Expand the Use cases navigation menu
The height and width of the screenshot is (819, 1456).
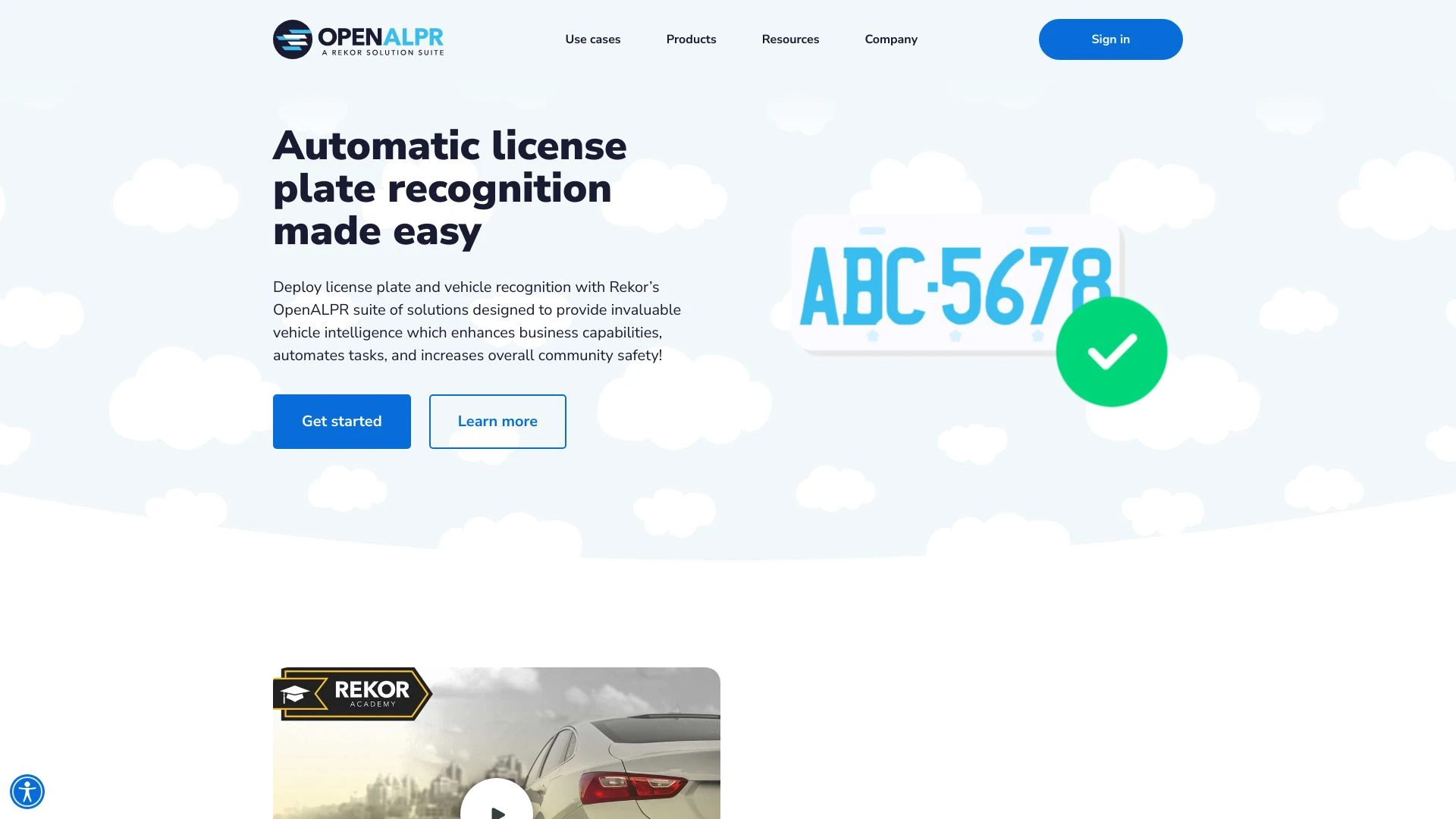(592, 39)
